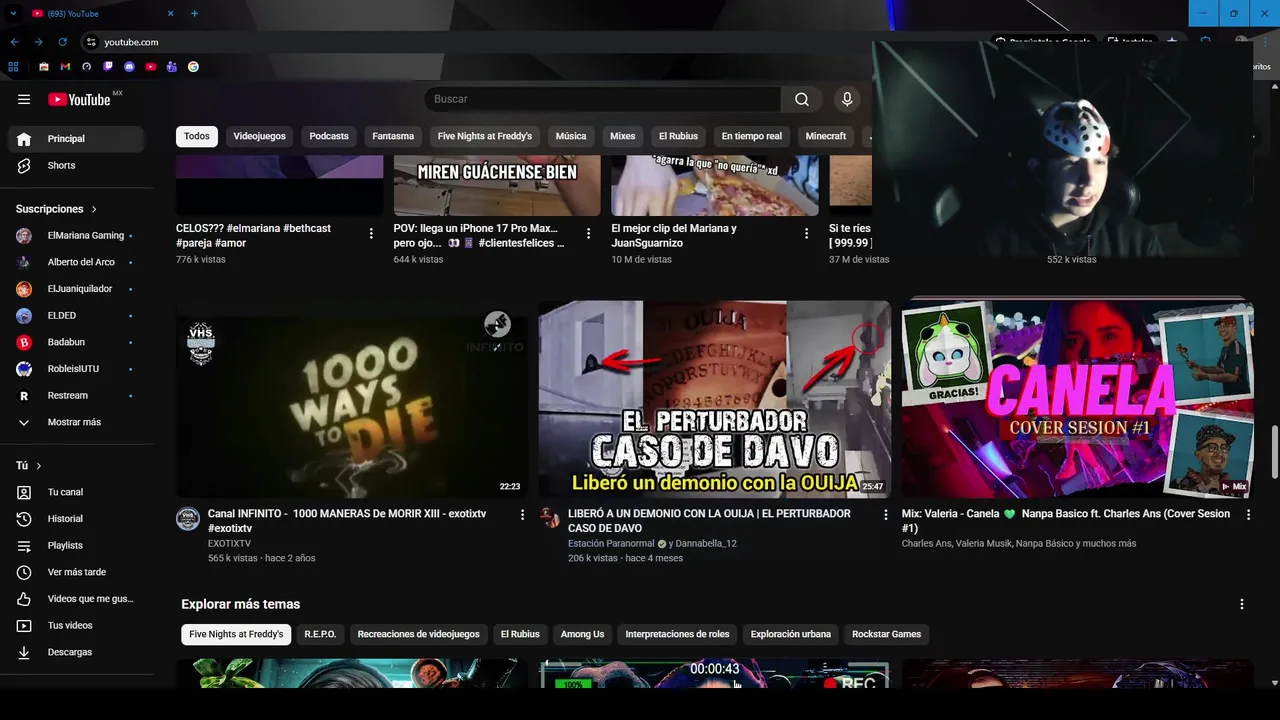Select the Música filter chip
This screenshot has height=720, width=1280.
571,136
